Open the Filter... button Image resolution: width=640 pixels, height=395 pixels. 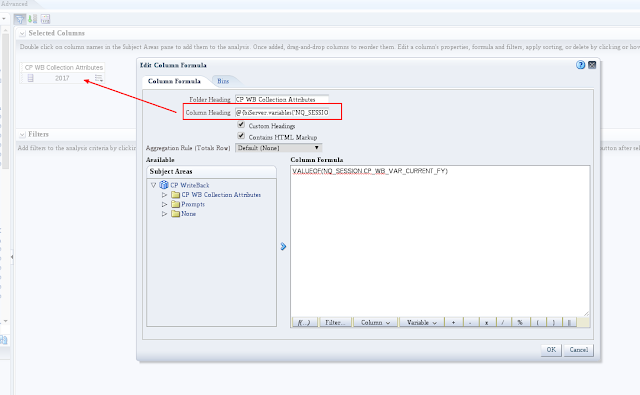pos(335,322)
